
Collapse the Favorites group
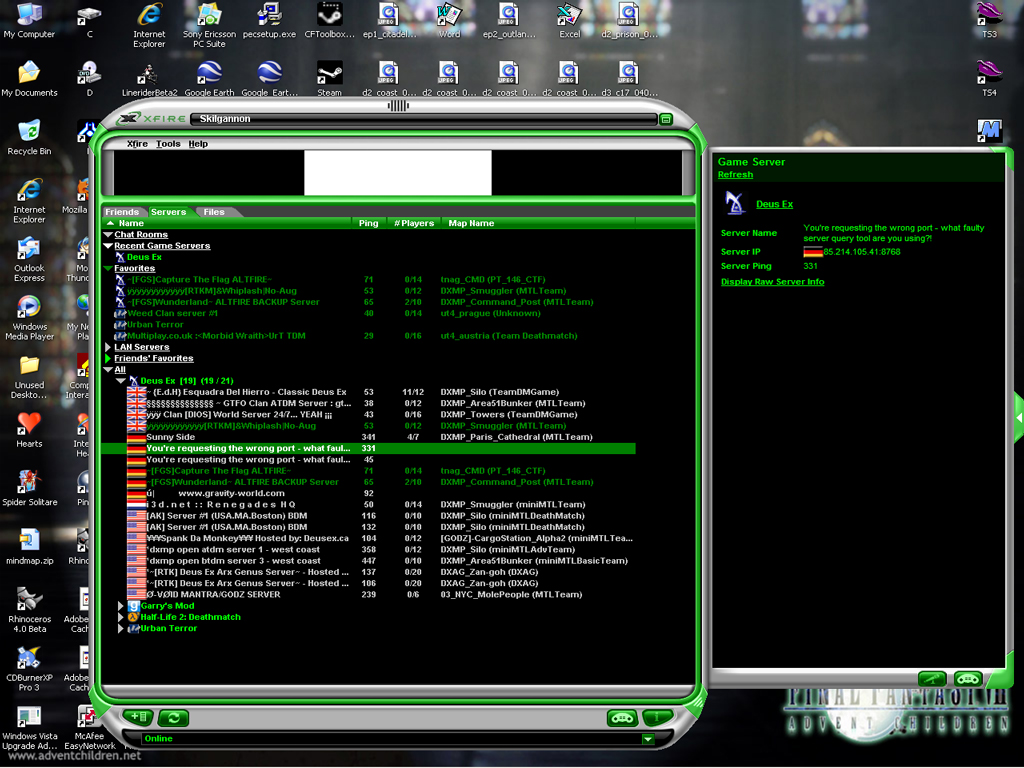point(108,268)
